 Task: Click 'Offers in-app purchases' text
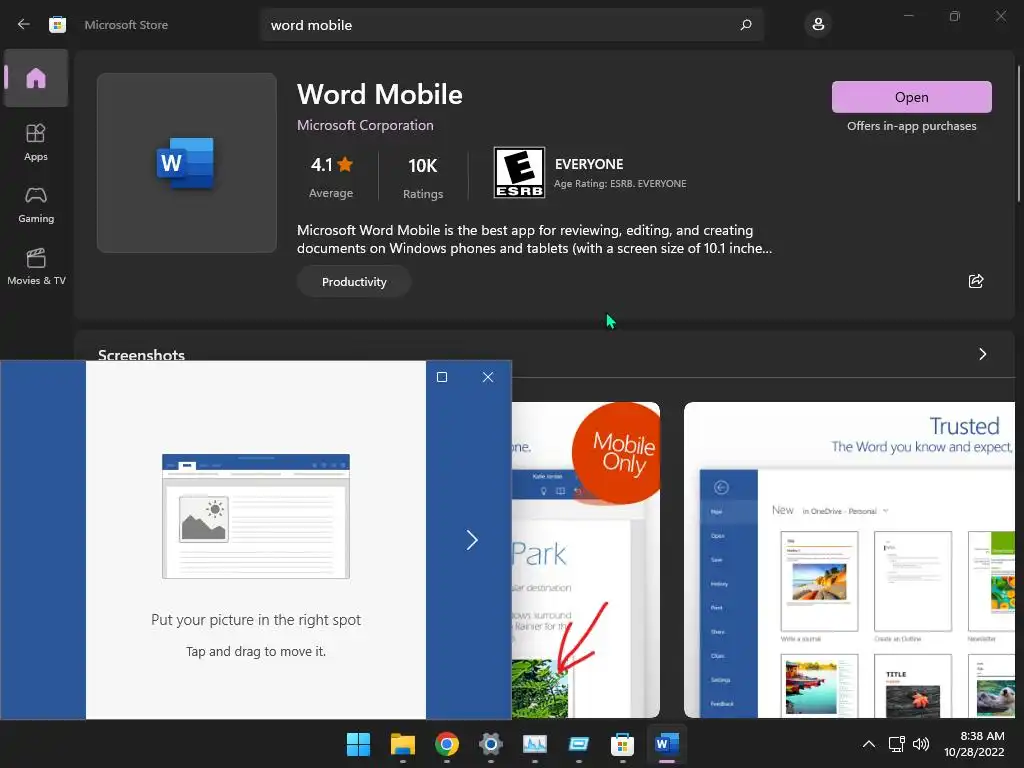(x=912, y=126)
